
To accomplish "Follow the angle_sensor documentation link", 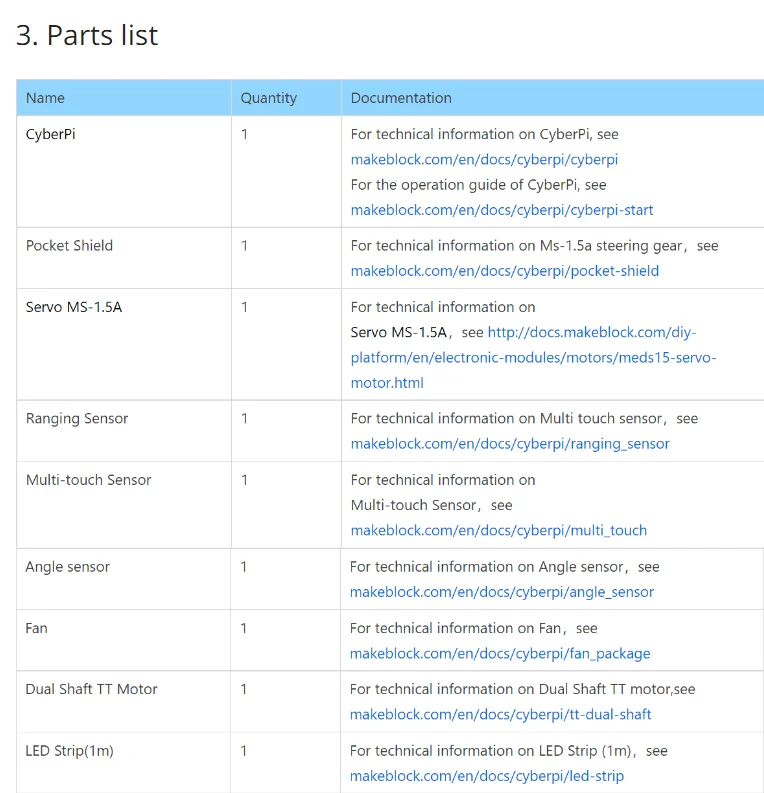I will click(501, 592).
